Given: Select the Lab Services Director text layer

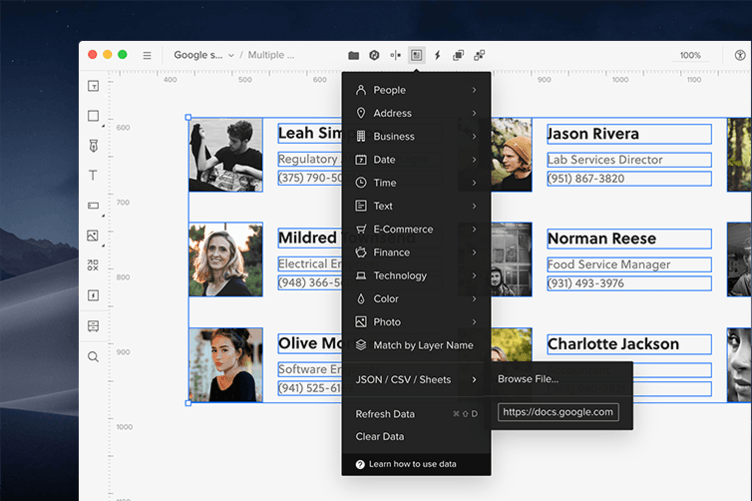Looking at the screenshot, I should coord(629,160).
